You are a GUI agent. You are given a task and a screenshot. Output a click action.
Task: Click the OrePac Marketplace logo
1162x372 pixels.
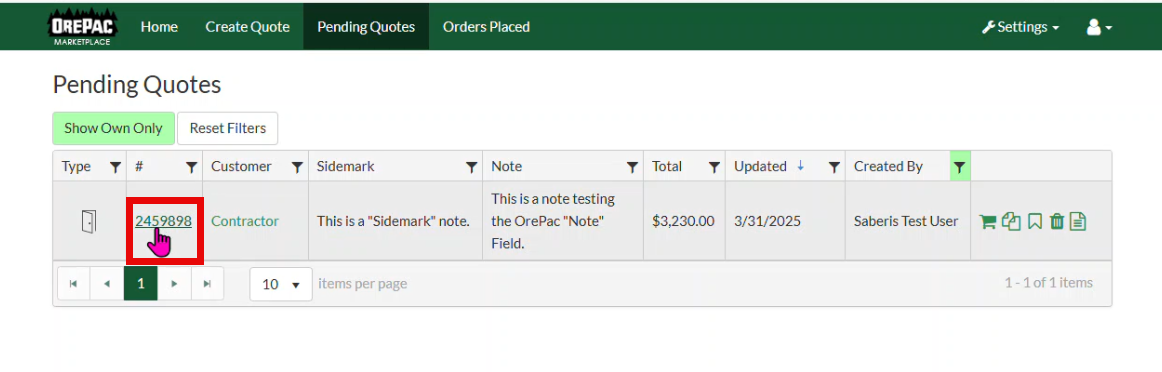[x=82, y=27]
